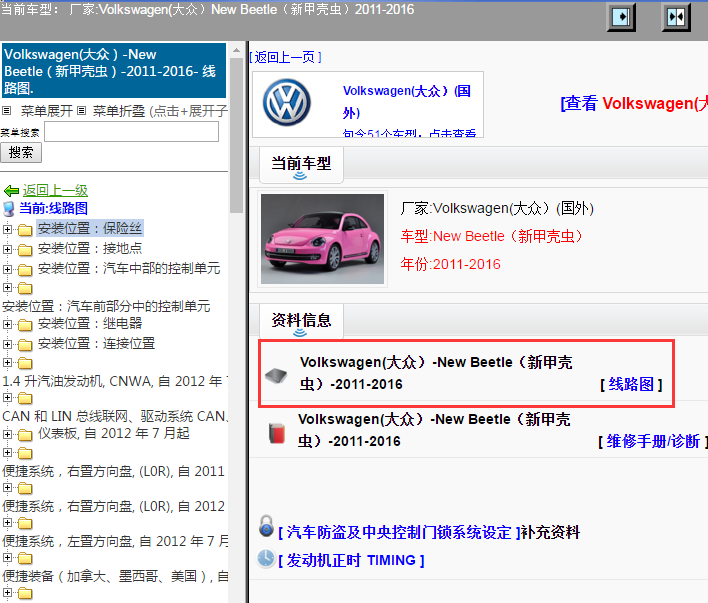Click the gray chip icon for 线路图 row
This screenshot has height=603, width=708.
tap(276, 375)
